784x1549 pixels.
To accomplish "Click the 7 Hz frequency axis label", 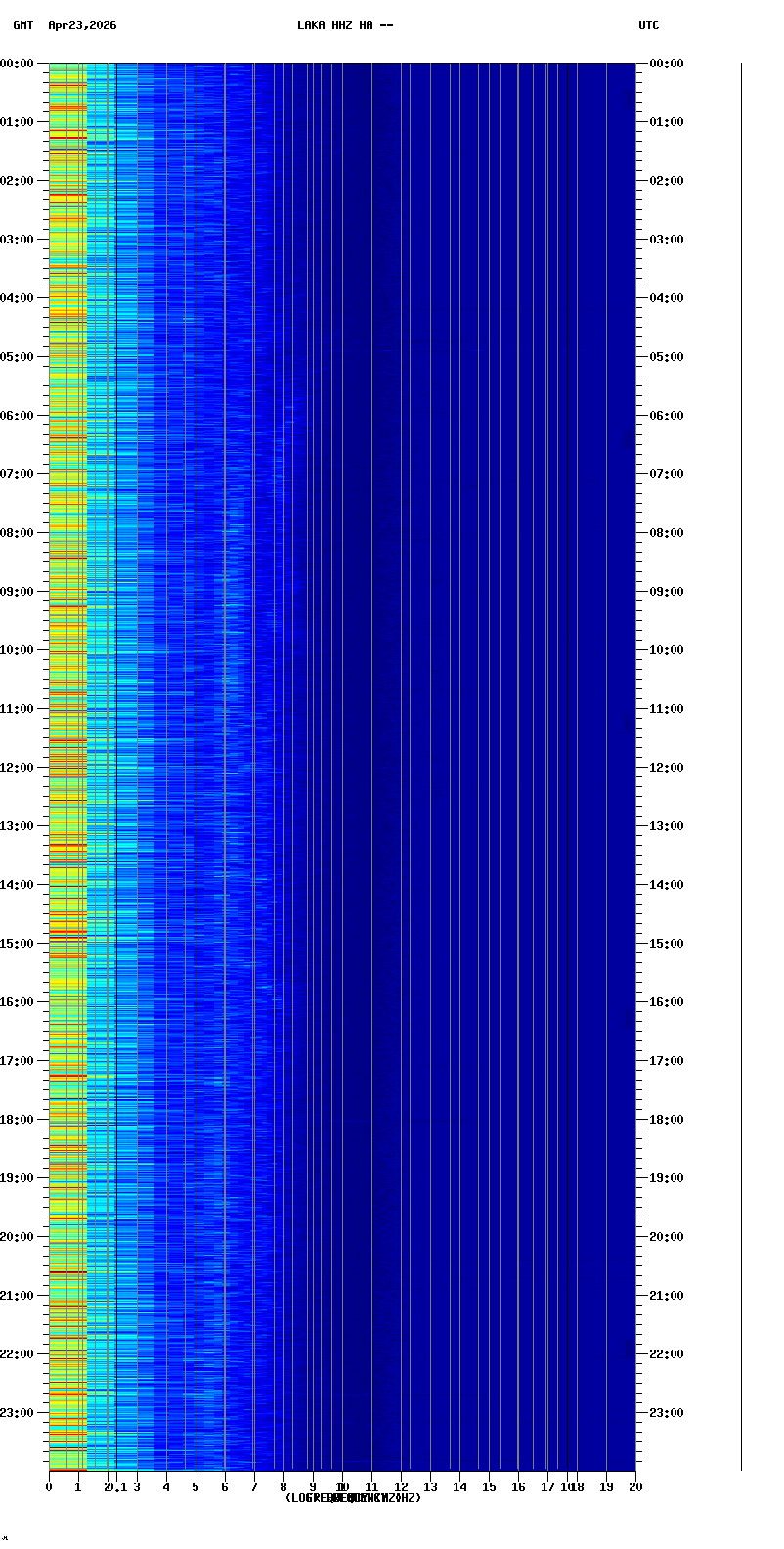I will (254, 1487).
